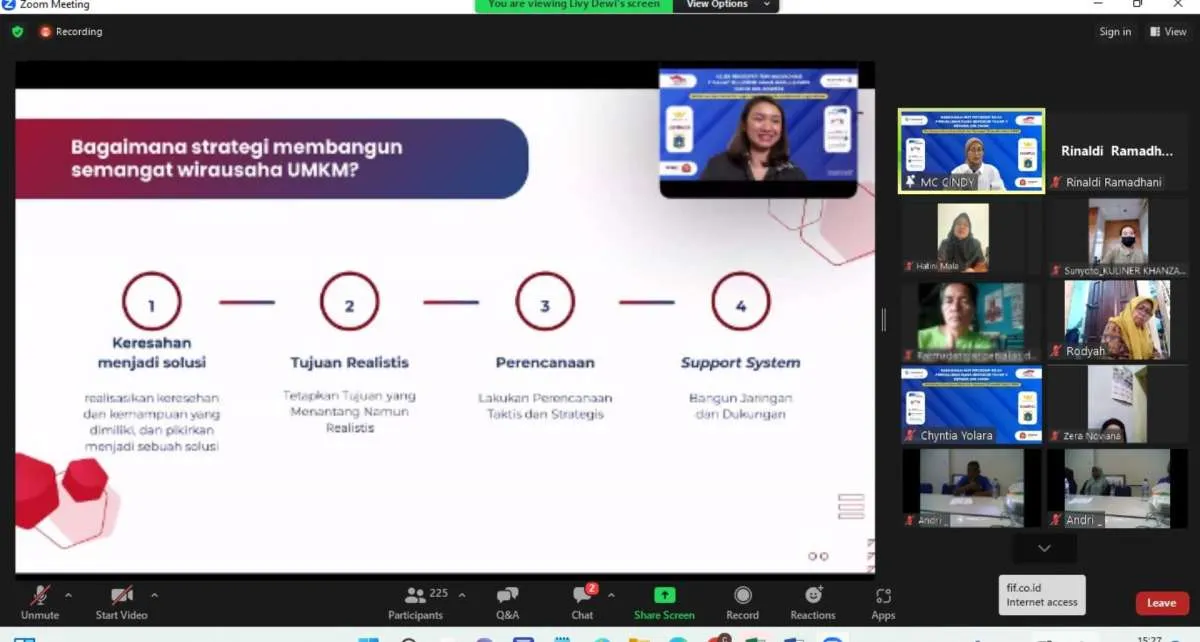Viewport: 1200px width, 642px height.
Task: Open the View menu at top right
Action: point(1168,31)
